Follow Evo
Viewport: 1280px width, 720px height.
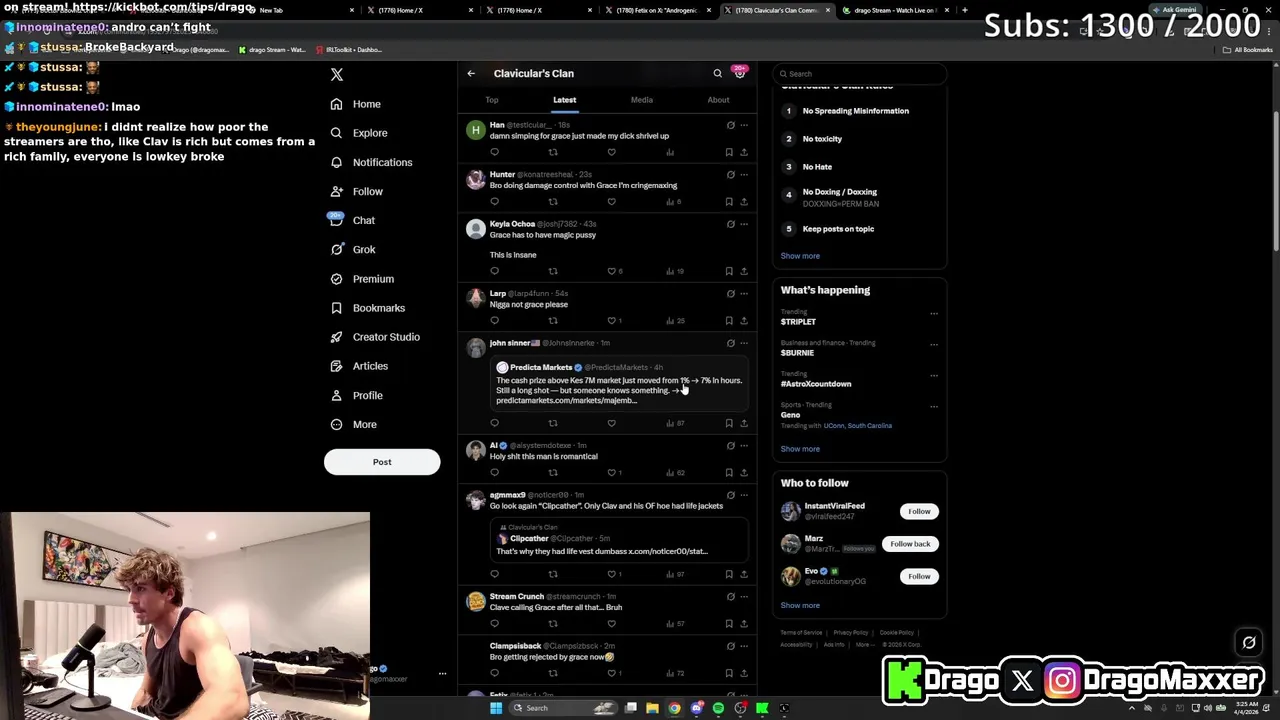(x=919, y=576)
